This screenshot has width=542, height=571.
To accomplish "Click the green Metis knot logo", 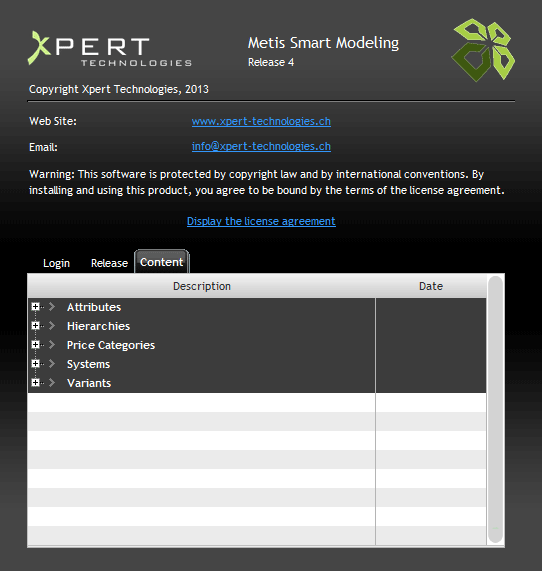I will pos(483,50).
